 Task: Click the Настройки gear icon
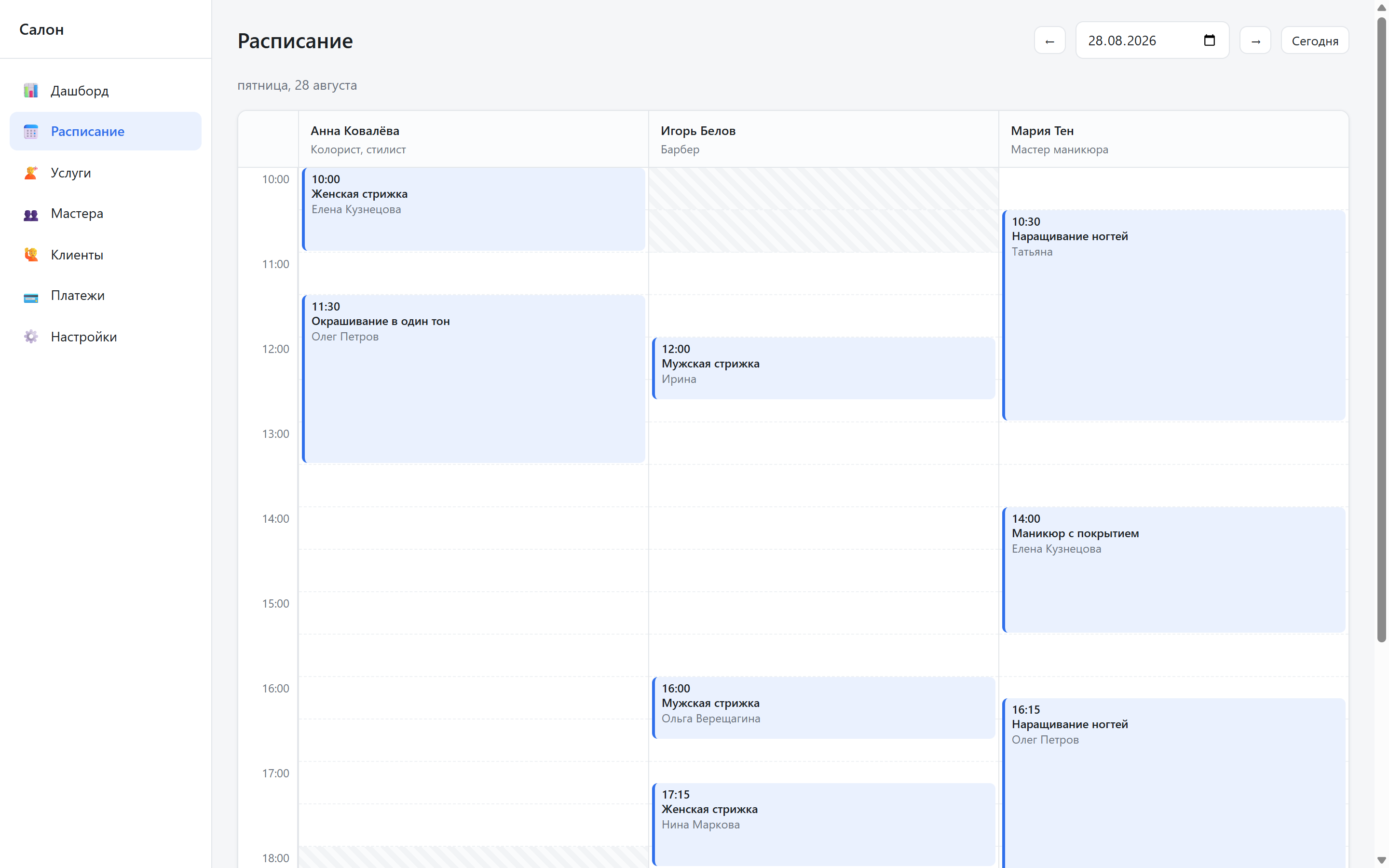coord(31,337)
